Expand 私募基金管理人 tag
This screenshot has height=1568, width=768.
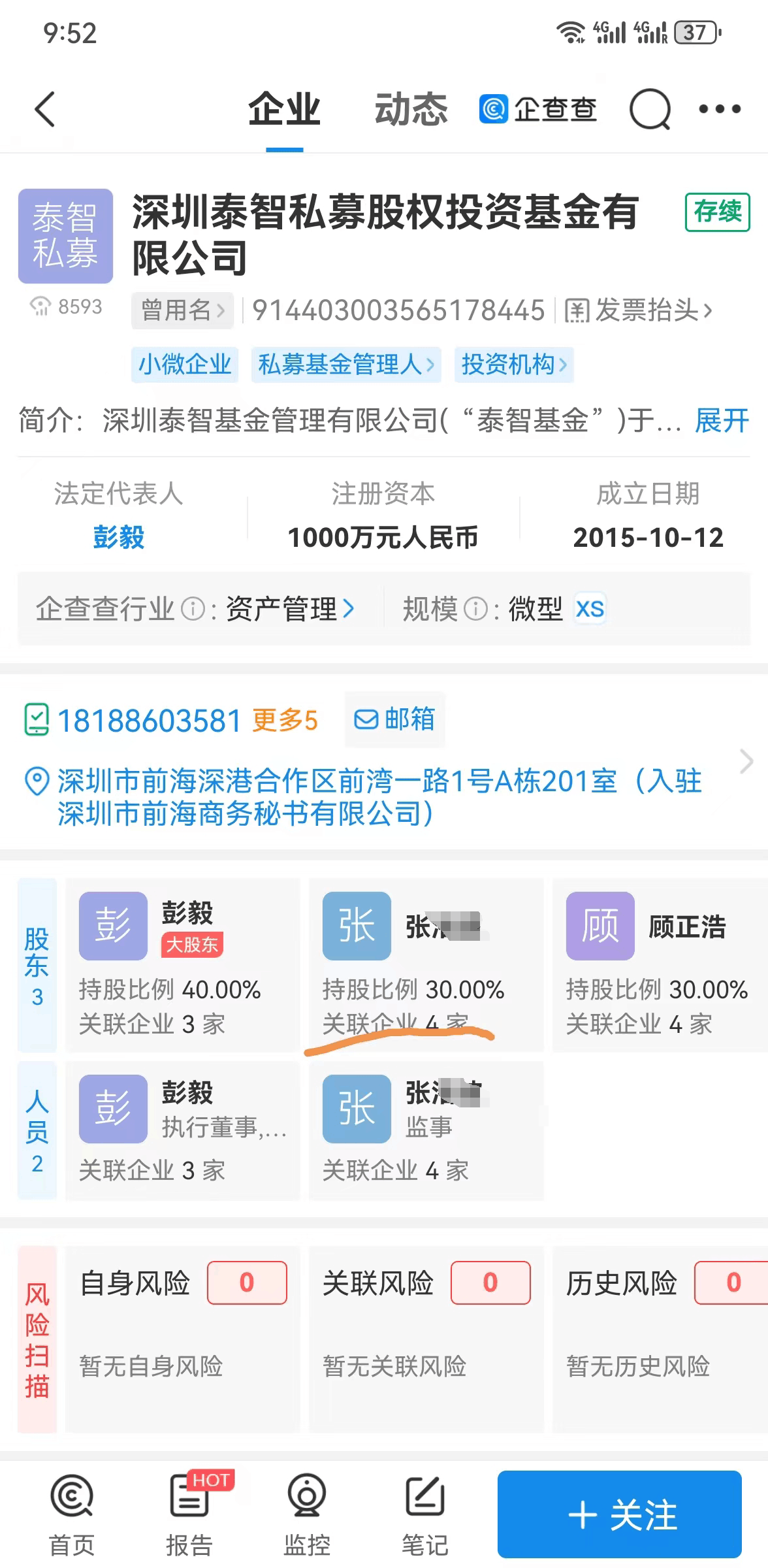[x=346, y=365]
